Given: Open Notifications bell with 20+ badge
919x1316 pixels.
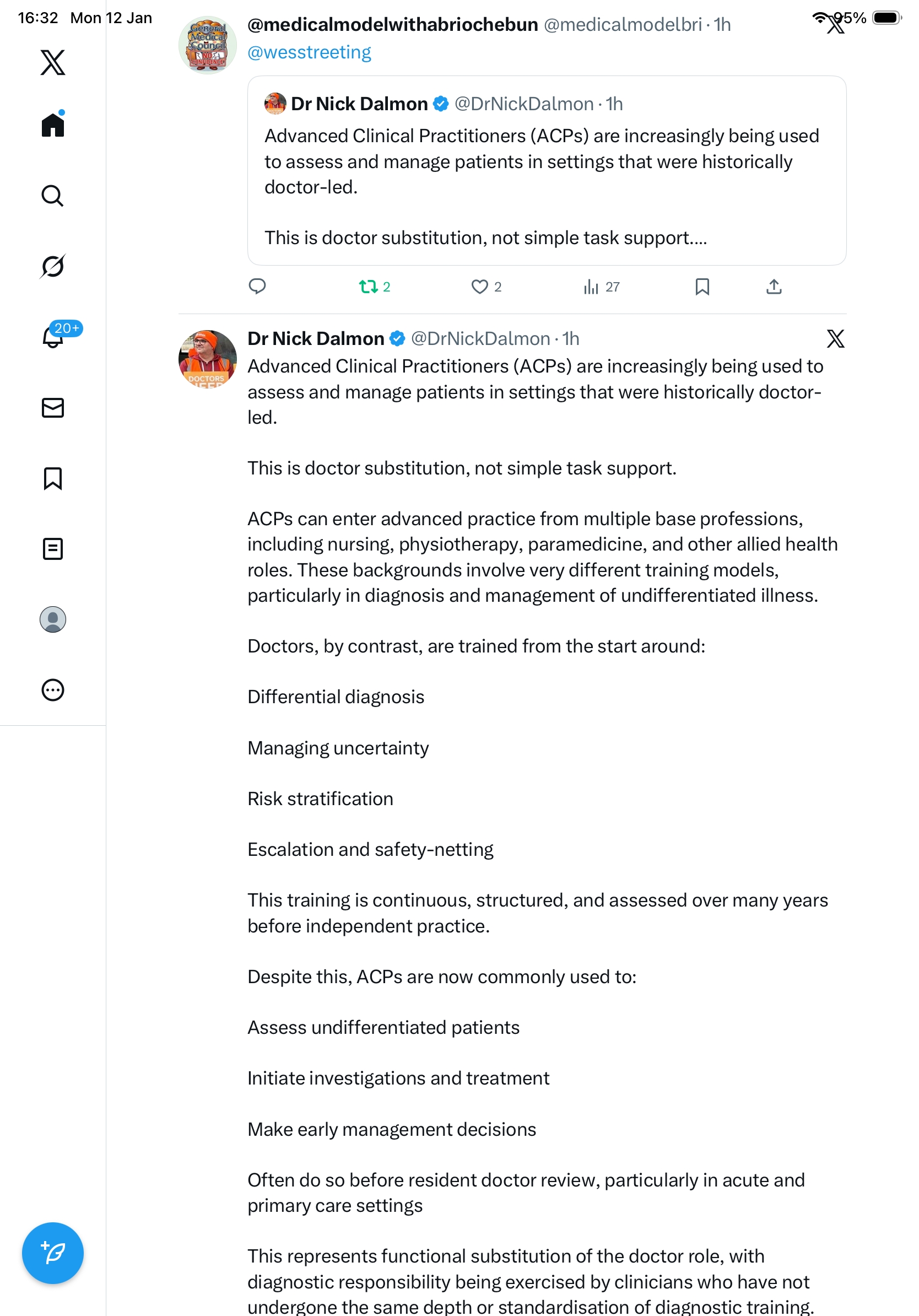Looking at the screenshot, I should point(53,337).
